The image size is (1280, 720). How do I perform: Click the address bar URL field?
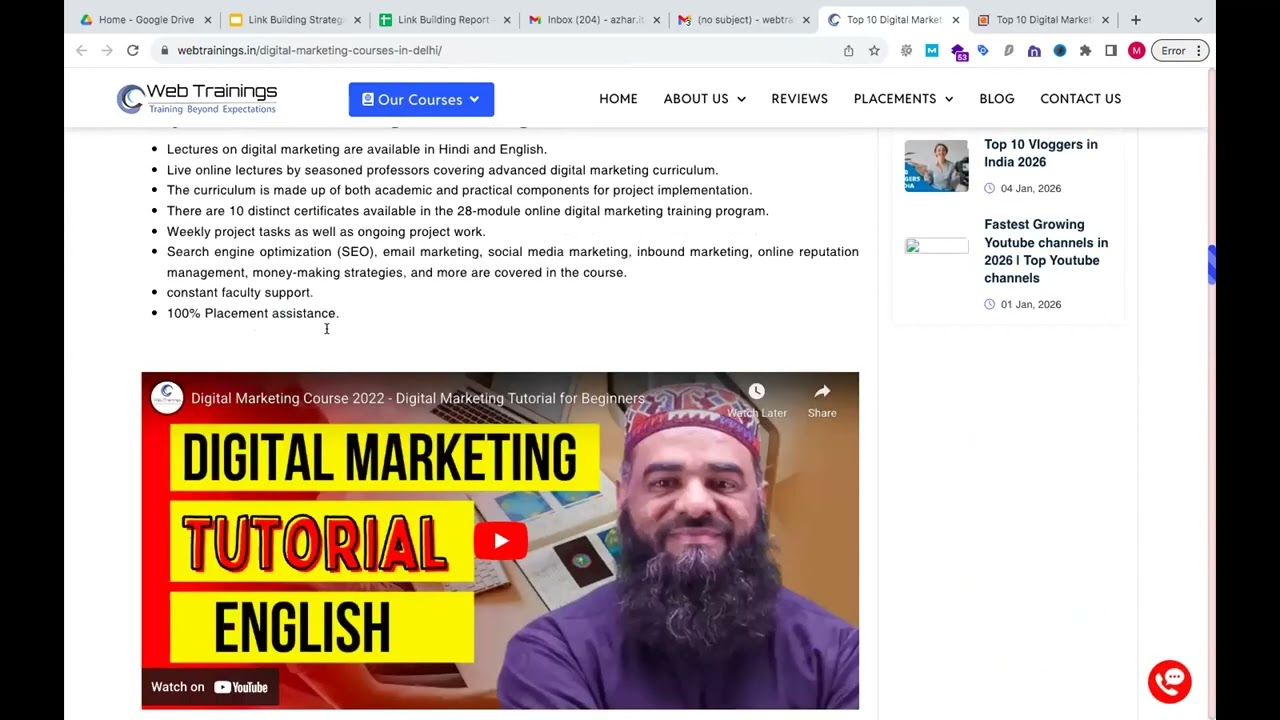click(500, 50)
